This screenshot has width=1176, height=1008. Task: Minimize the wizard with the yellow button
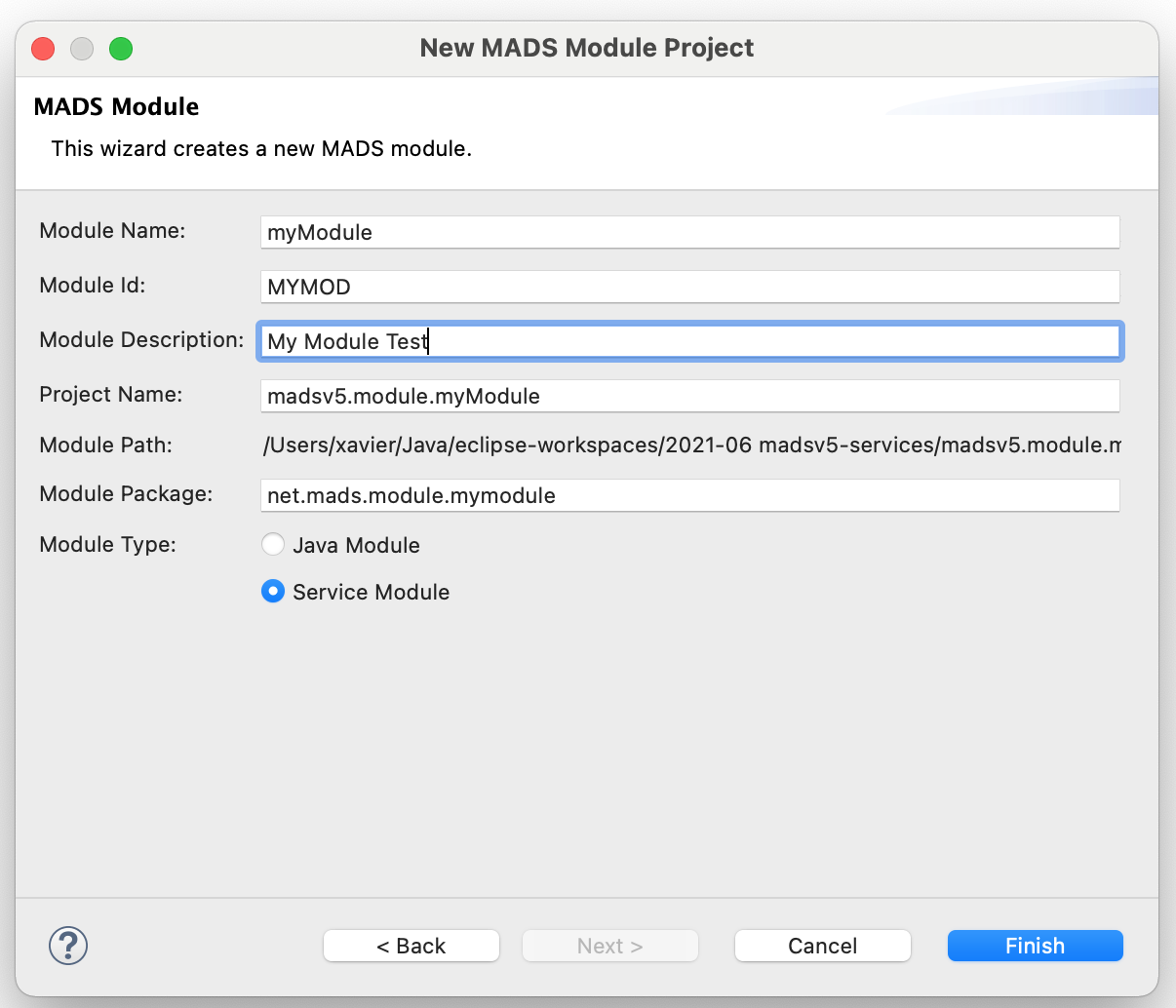pos(82,49)
